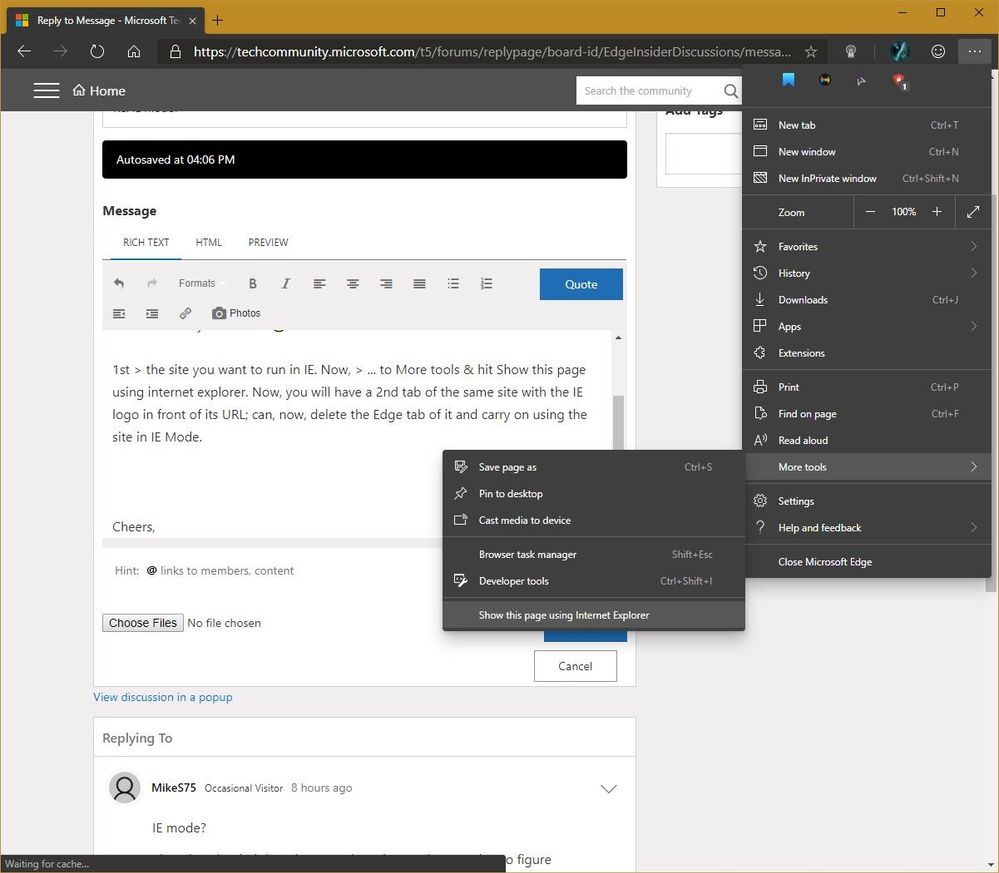Open View discussion in a popup link

162,697
